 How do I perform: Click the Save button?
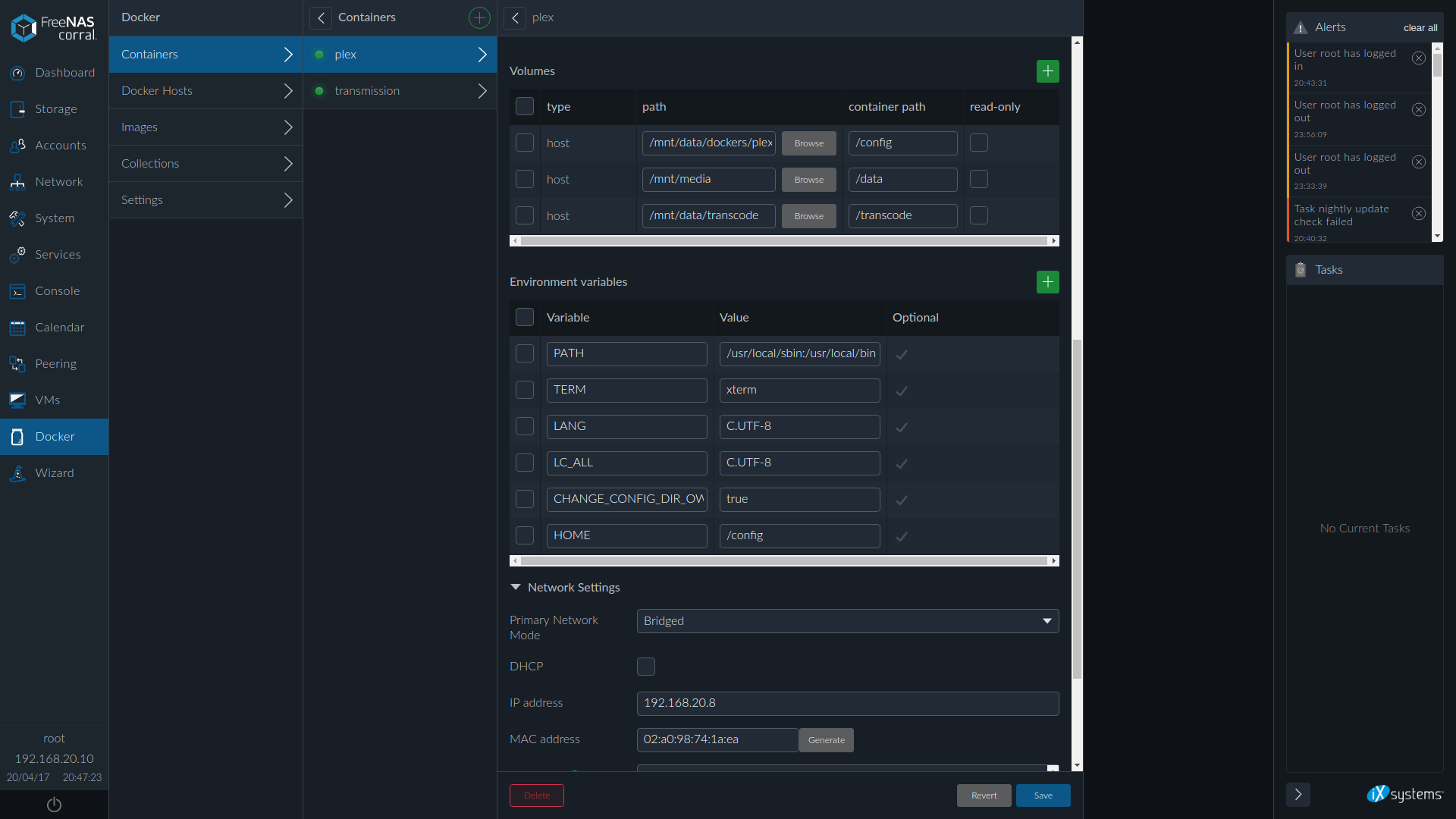(1043, 795)
